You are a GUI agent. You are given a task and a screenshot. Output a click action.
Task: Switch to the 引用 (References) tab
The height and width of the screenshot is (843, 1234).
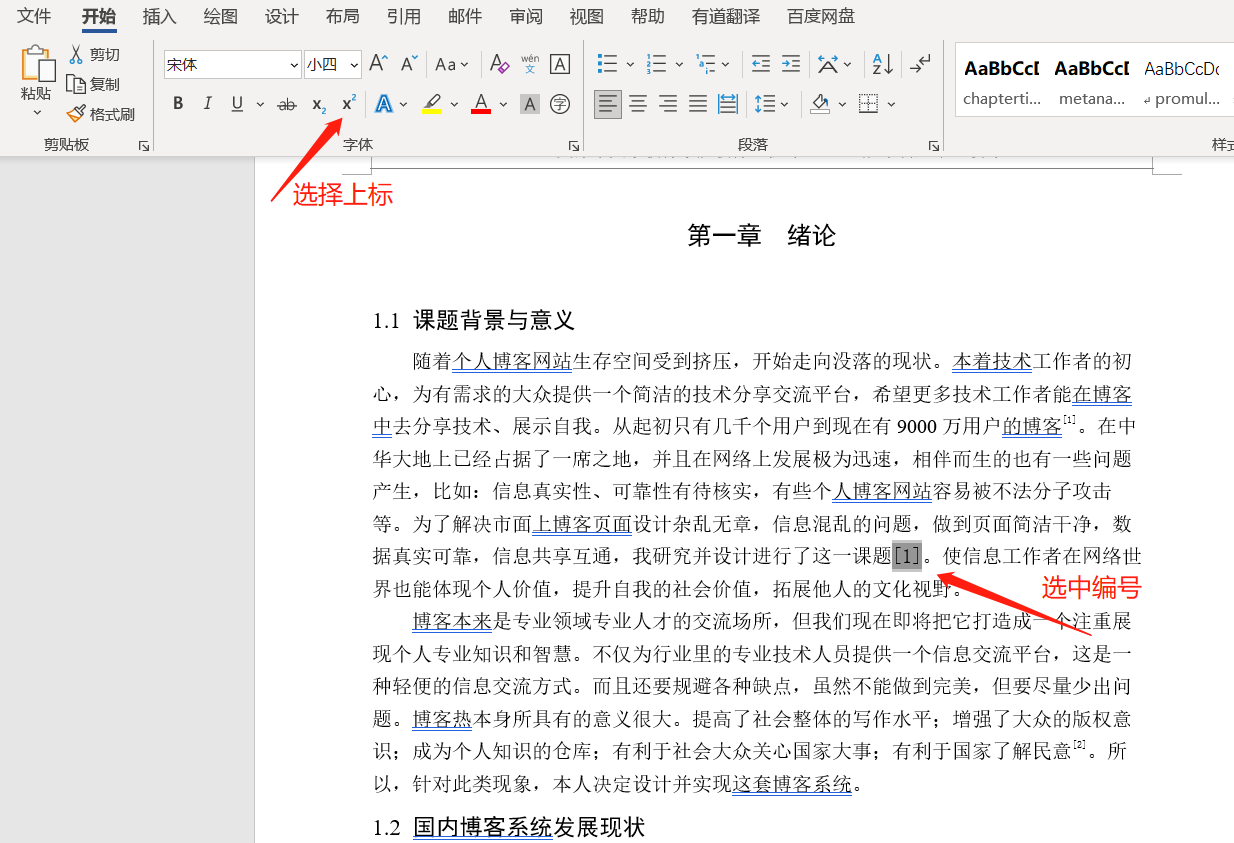pos(403,16)
